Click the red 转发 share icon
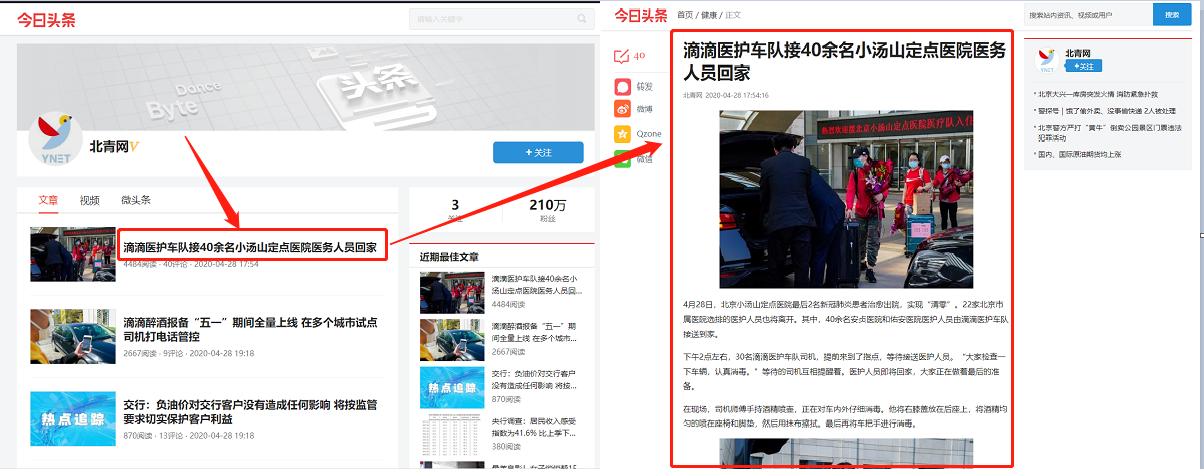Screen dimensions: 1204x469 (x=623, y=86)
